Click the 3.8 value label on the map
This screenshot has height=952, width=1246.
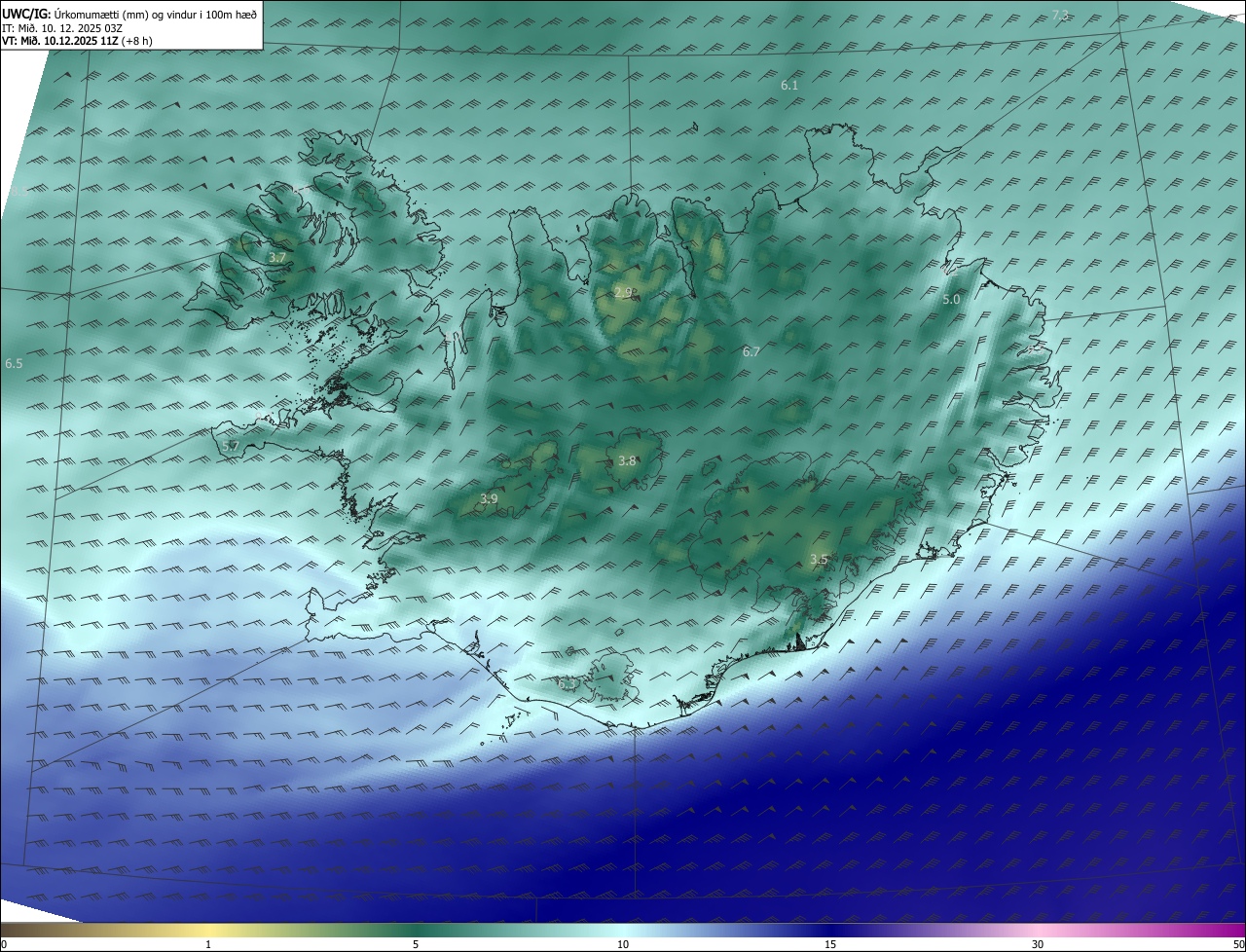627,461
